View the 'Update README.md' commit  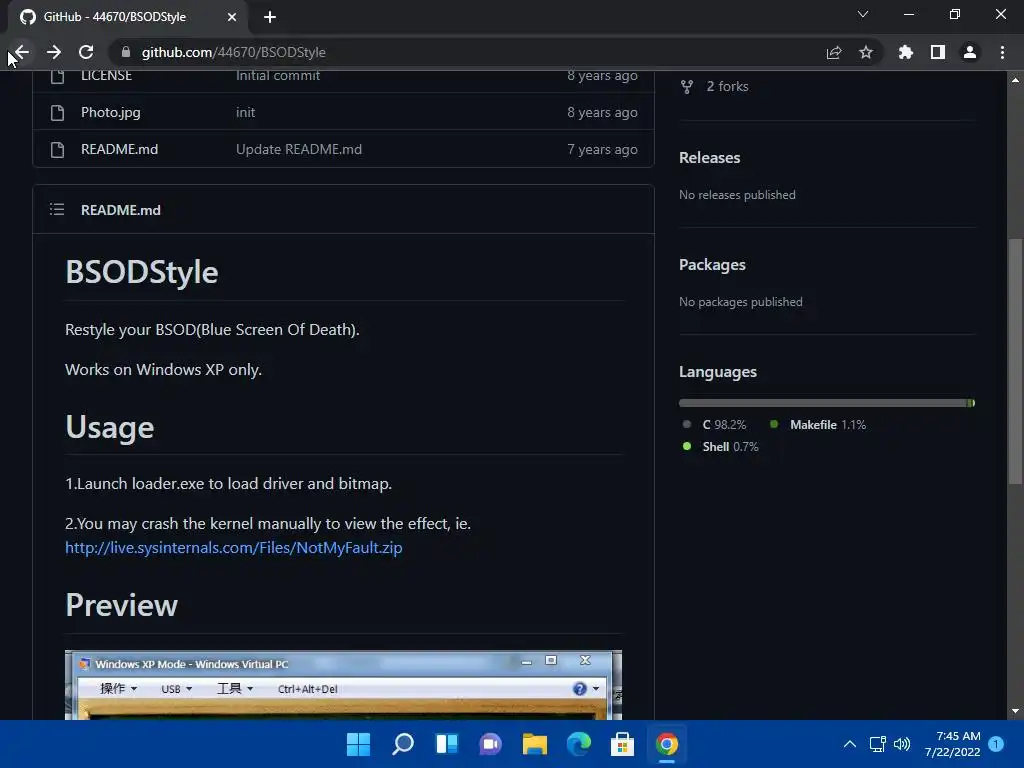pyautogui.click(x=298, y=150)
